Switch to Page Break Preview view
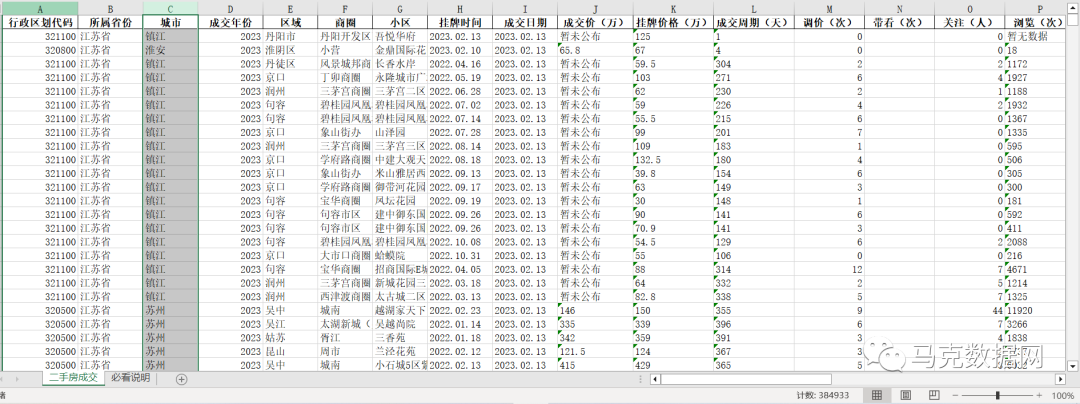Screen dimensions: 1080x404 coord(934,395)
